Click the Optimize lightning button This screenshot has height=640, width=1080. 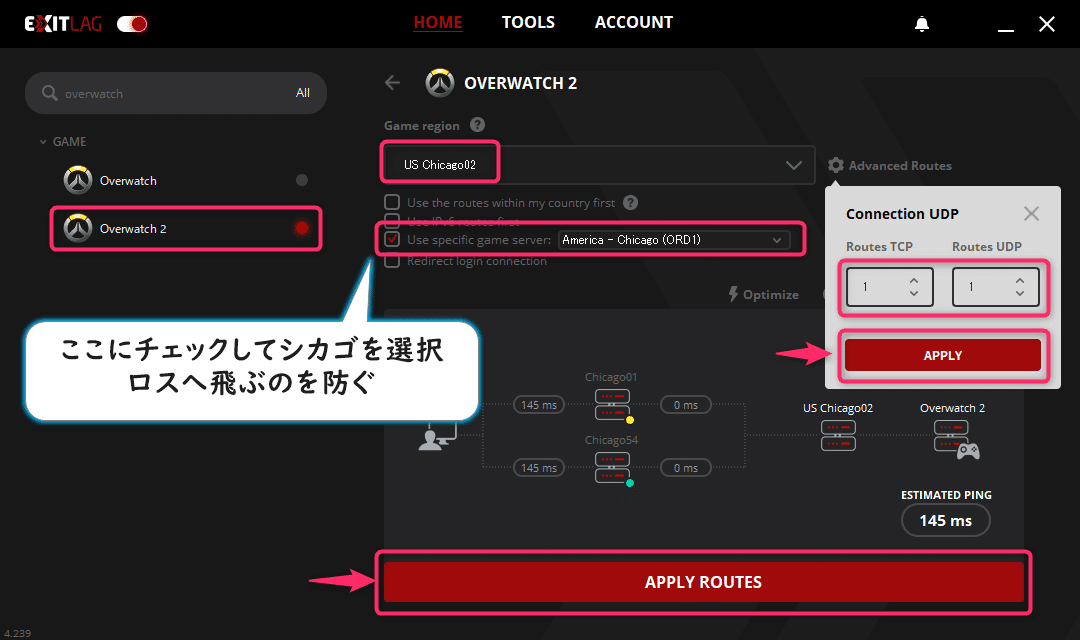pos(763,294)
